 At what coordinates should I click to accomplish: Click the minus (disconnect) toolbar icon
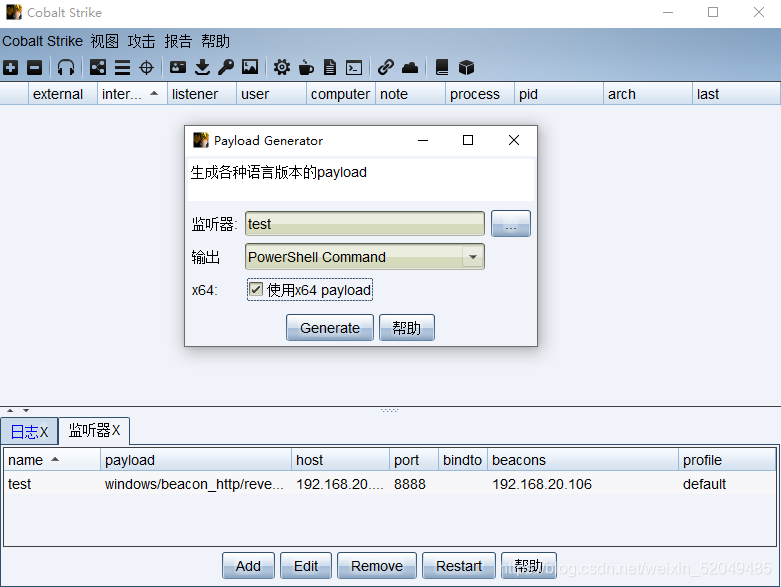pyautogui.click(x=34, y=67)
